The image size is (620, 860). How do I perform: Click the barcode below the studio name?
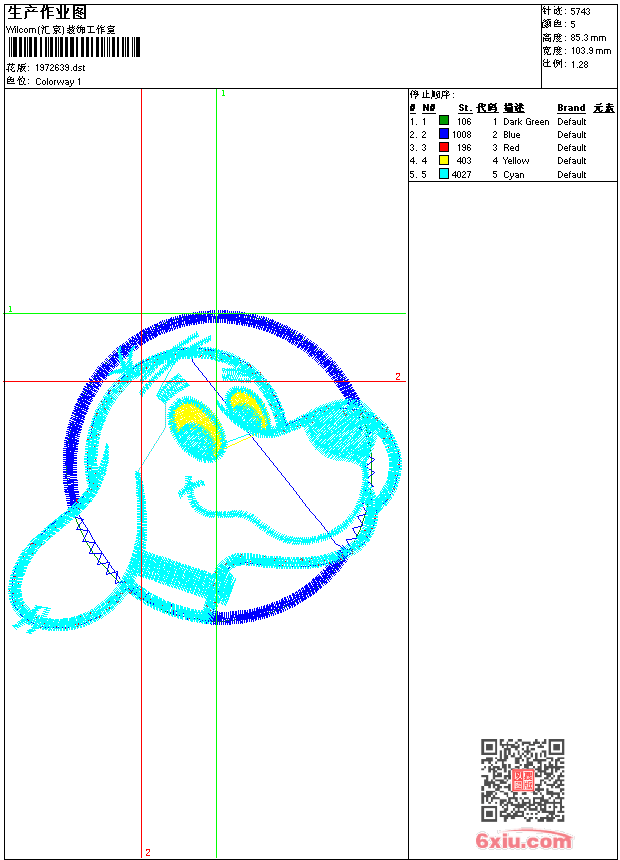74,47
